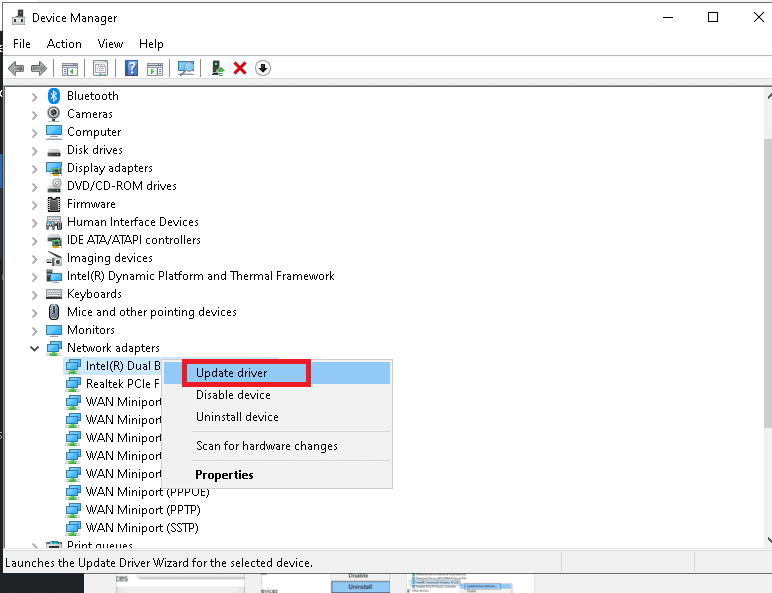Click the Back arrow toolbar icon
This screenshot has height=593, width=772.
tap(16, 68)
